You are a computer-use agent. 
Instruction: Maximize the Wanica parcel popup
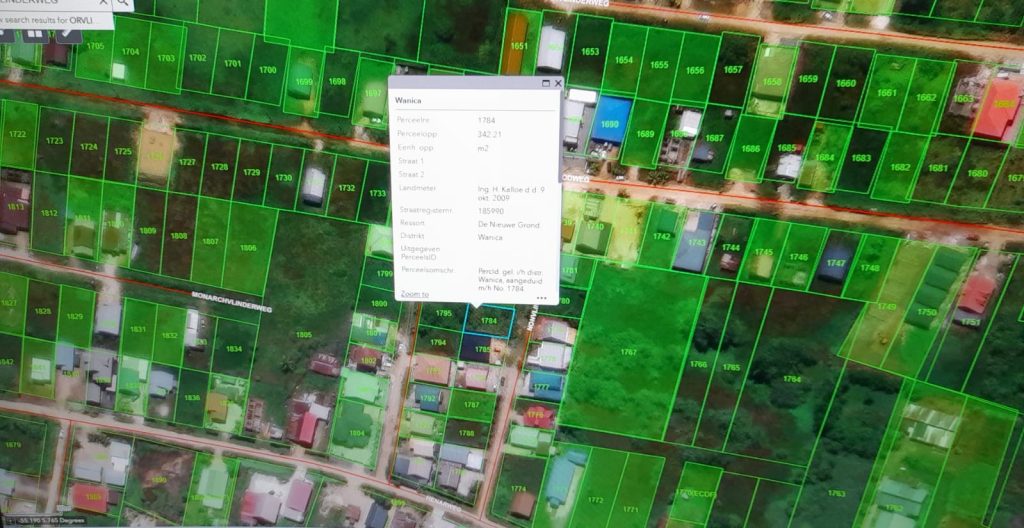tap(546, 84)
